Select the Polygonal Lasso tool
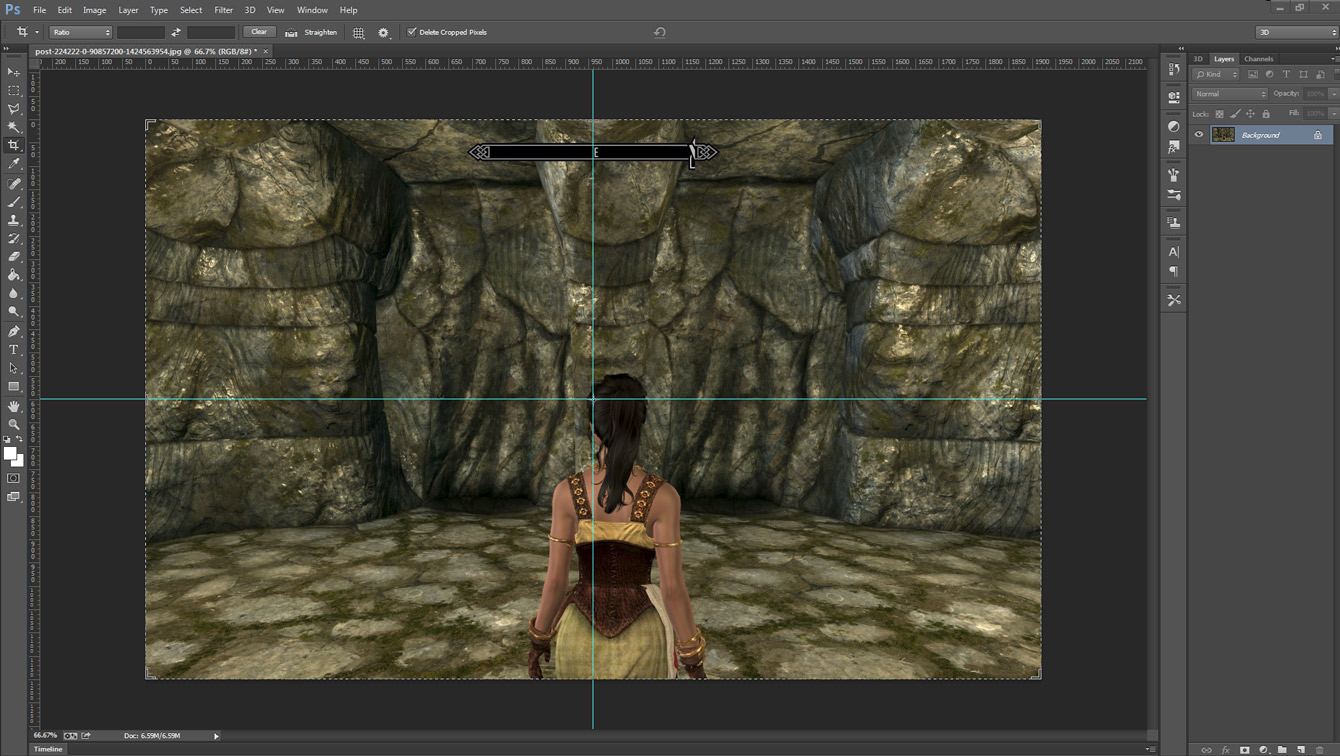1340x756 pixels. pyautogui.click(x=14, y=108)
